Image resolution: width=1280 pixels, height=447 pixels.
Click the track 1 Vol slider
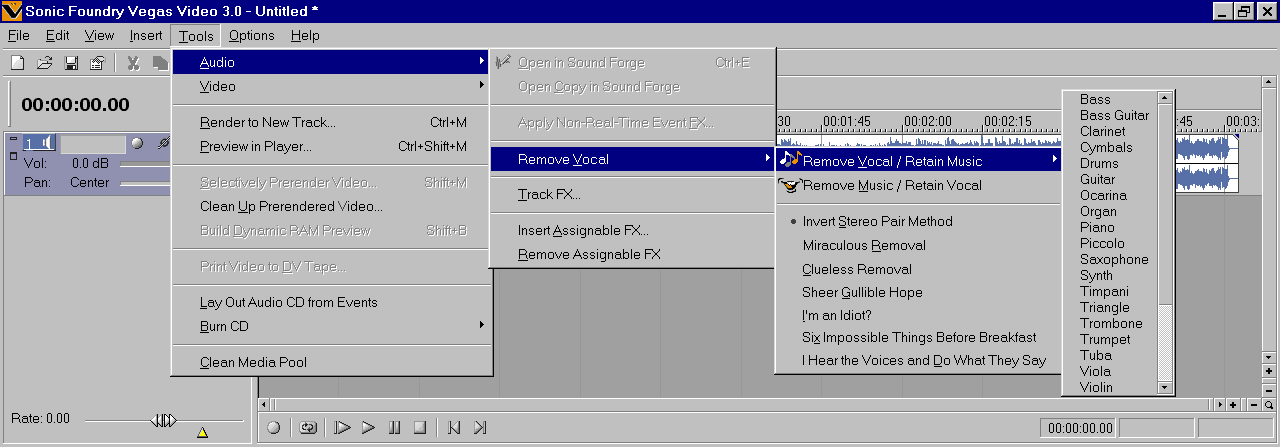145,163
